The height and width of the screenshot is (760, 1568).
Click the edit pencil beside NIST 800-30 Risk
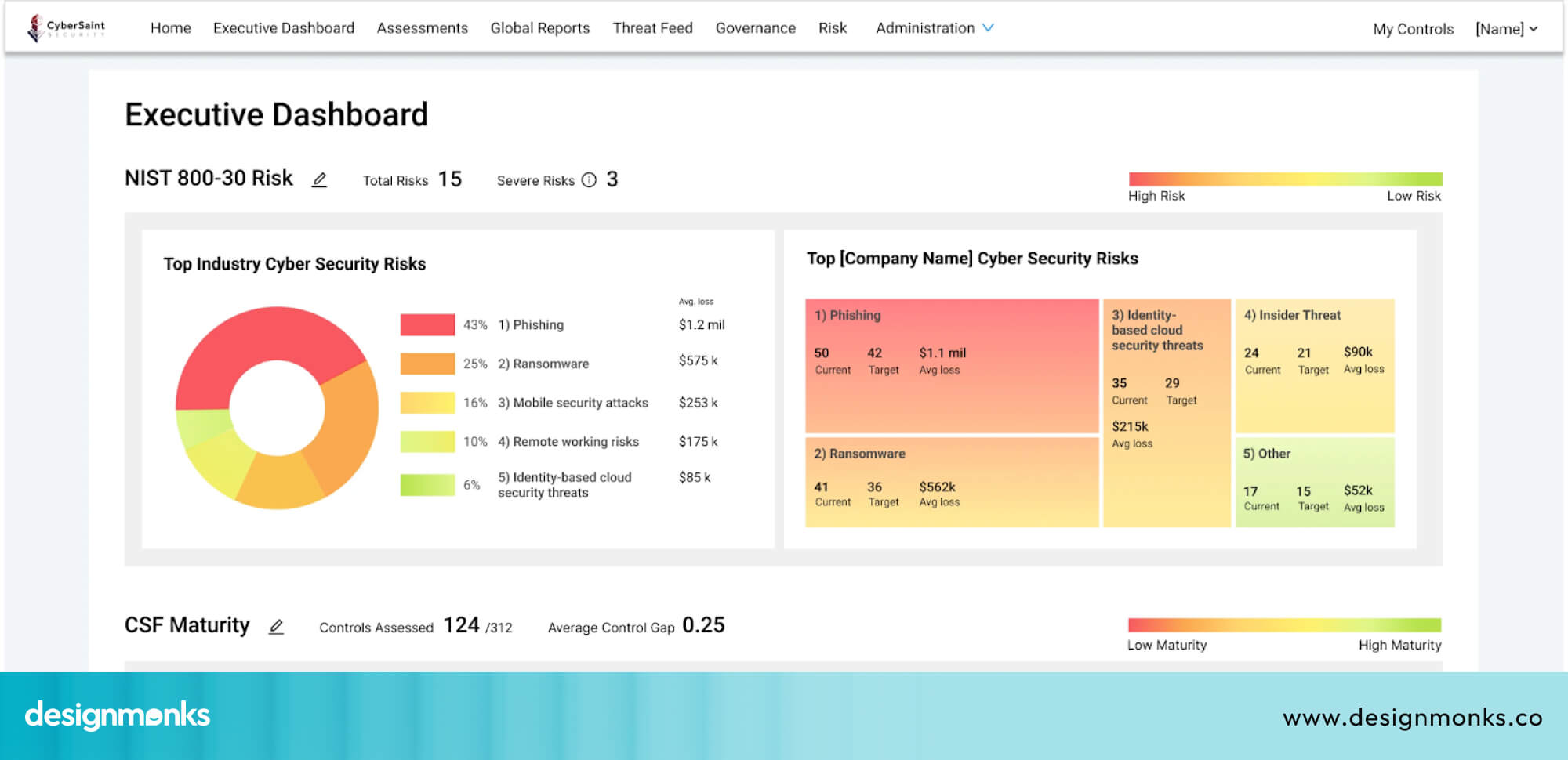click(x=319, y=179)
